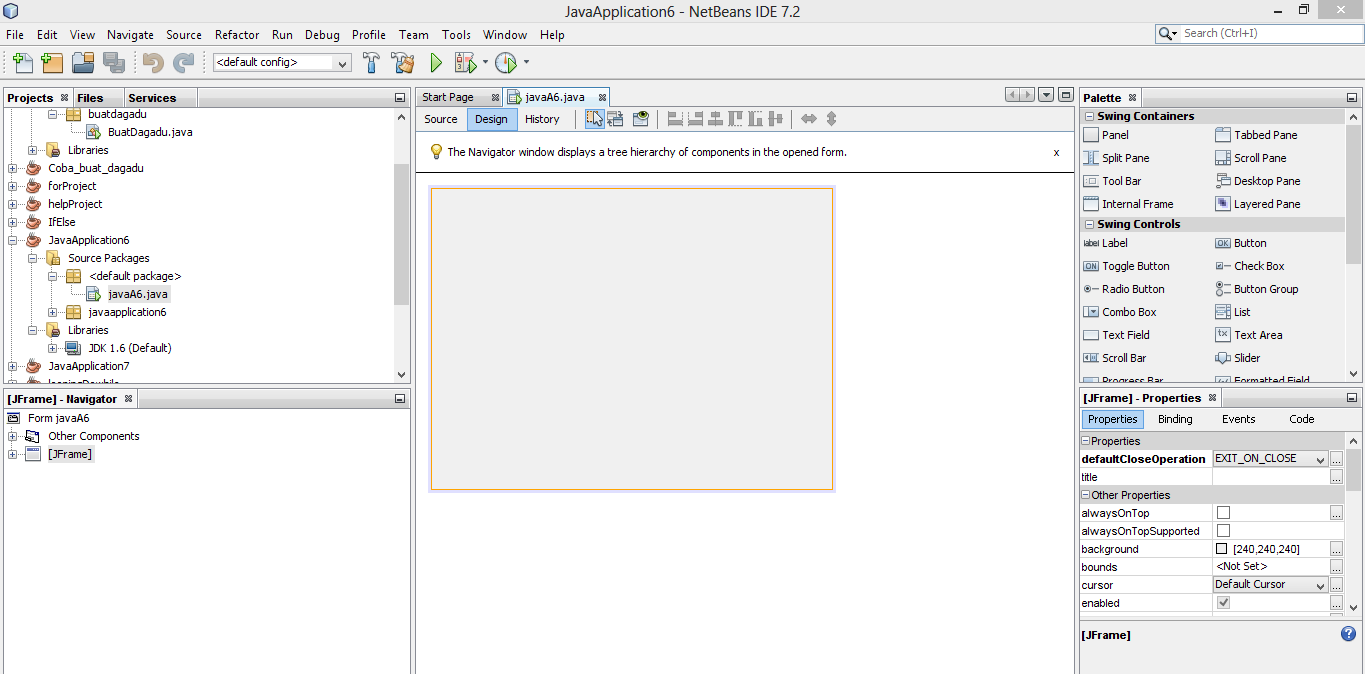Activate Selection Mode in the form designer

pos(593,118)
